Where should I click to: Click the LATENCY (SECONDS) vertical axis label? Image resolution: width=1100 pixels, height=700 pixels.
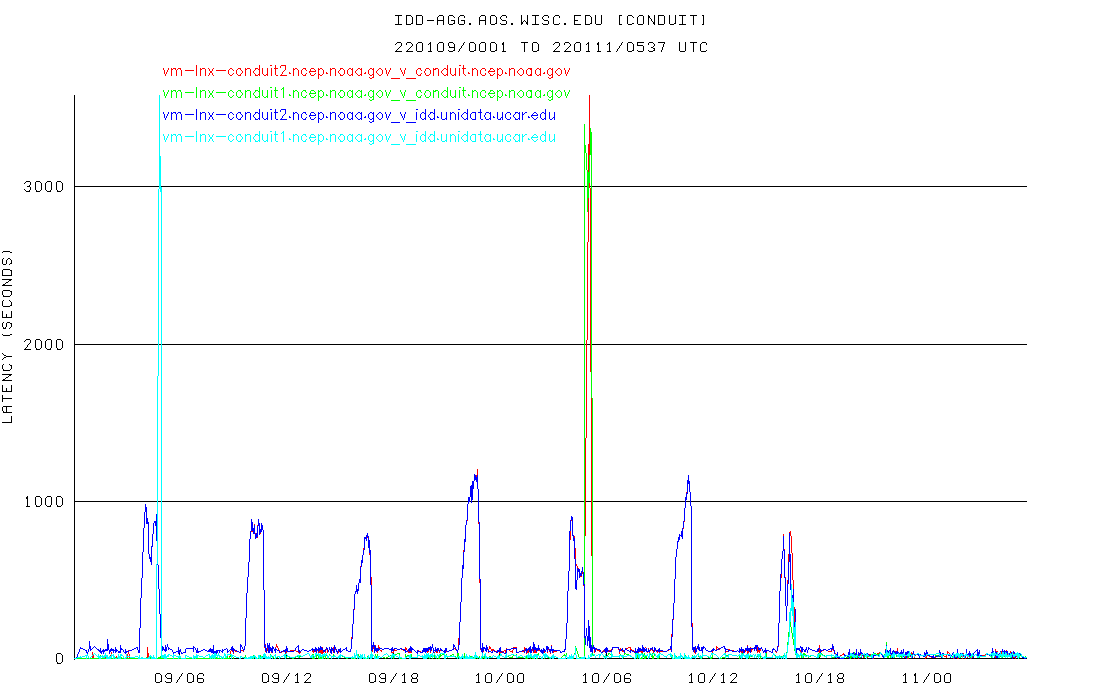click(9, 339)
